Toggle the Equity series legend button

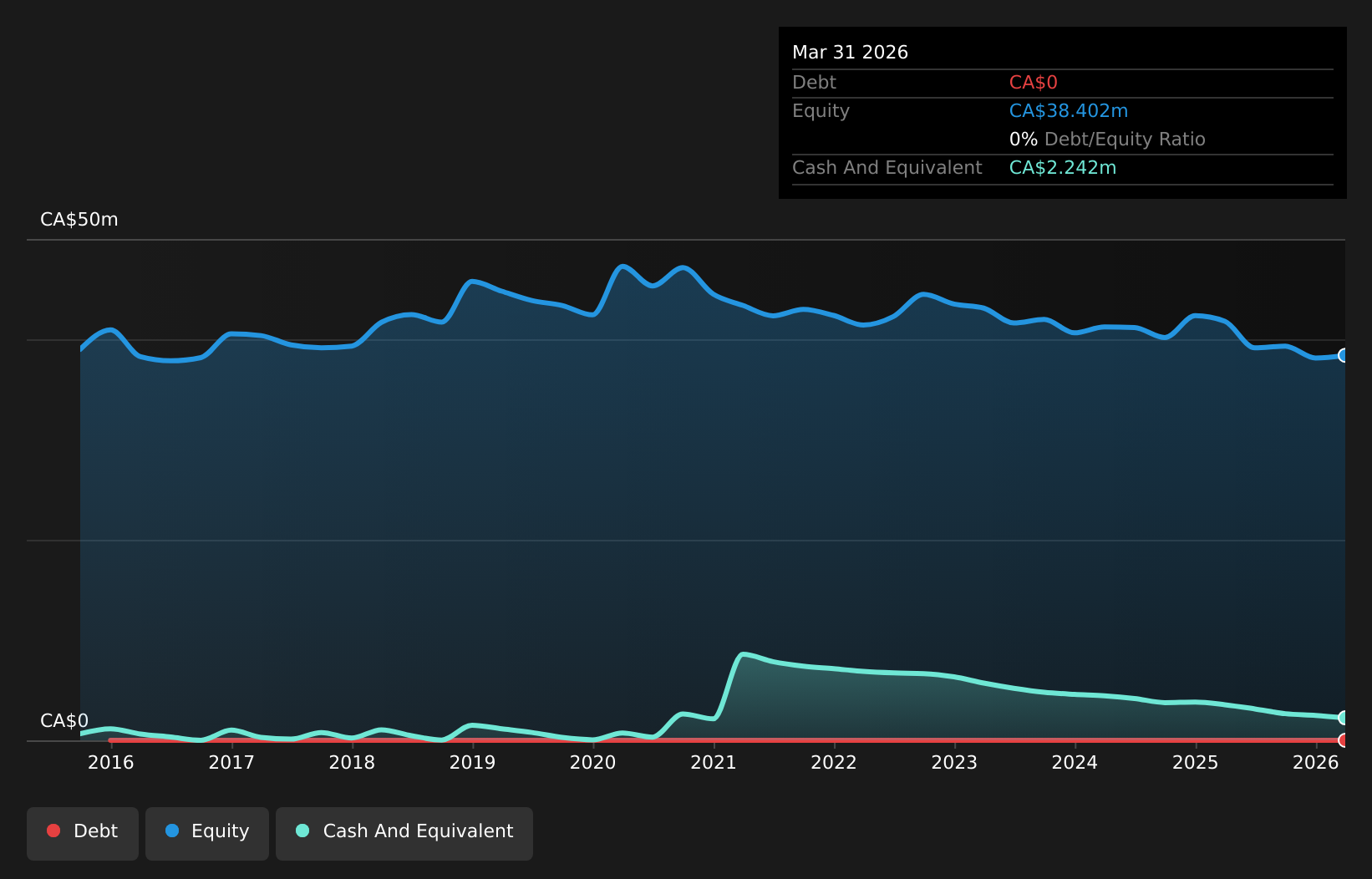(x=207, y=833)
